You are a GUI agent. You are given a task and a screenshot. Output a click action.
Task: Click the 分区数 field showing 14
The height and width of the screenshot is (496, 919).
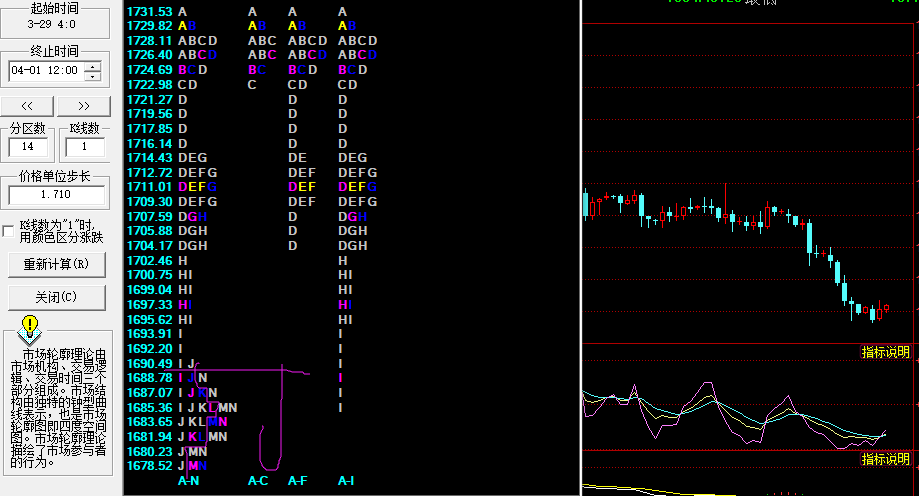(x=28, y=147)
